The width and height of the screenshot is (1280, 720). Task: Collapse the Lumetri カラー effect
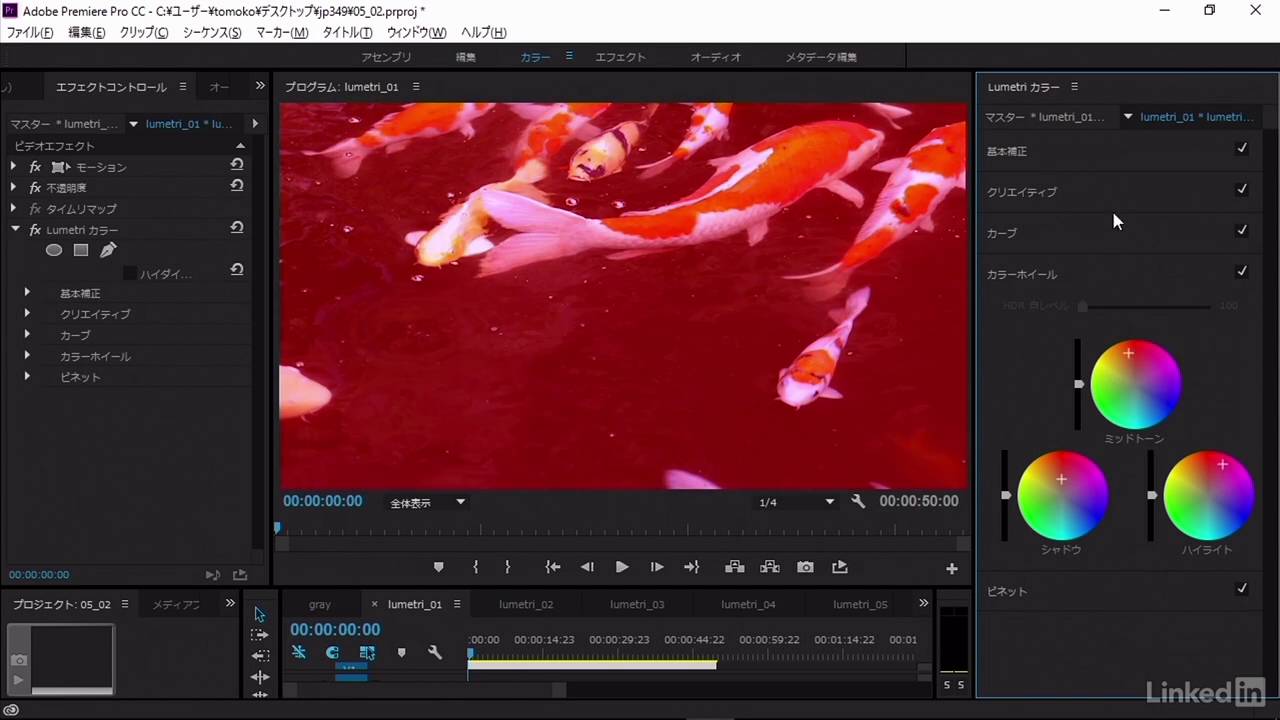pyautogui.click(x=15, y=230)
